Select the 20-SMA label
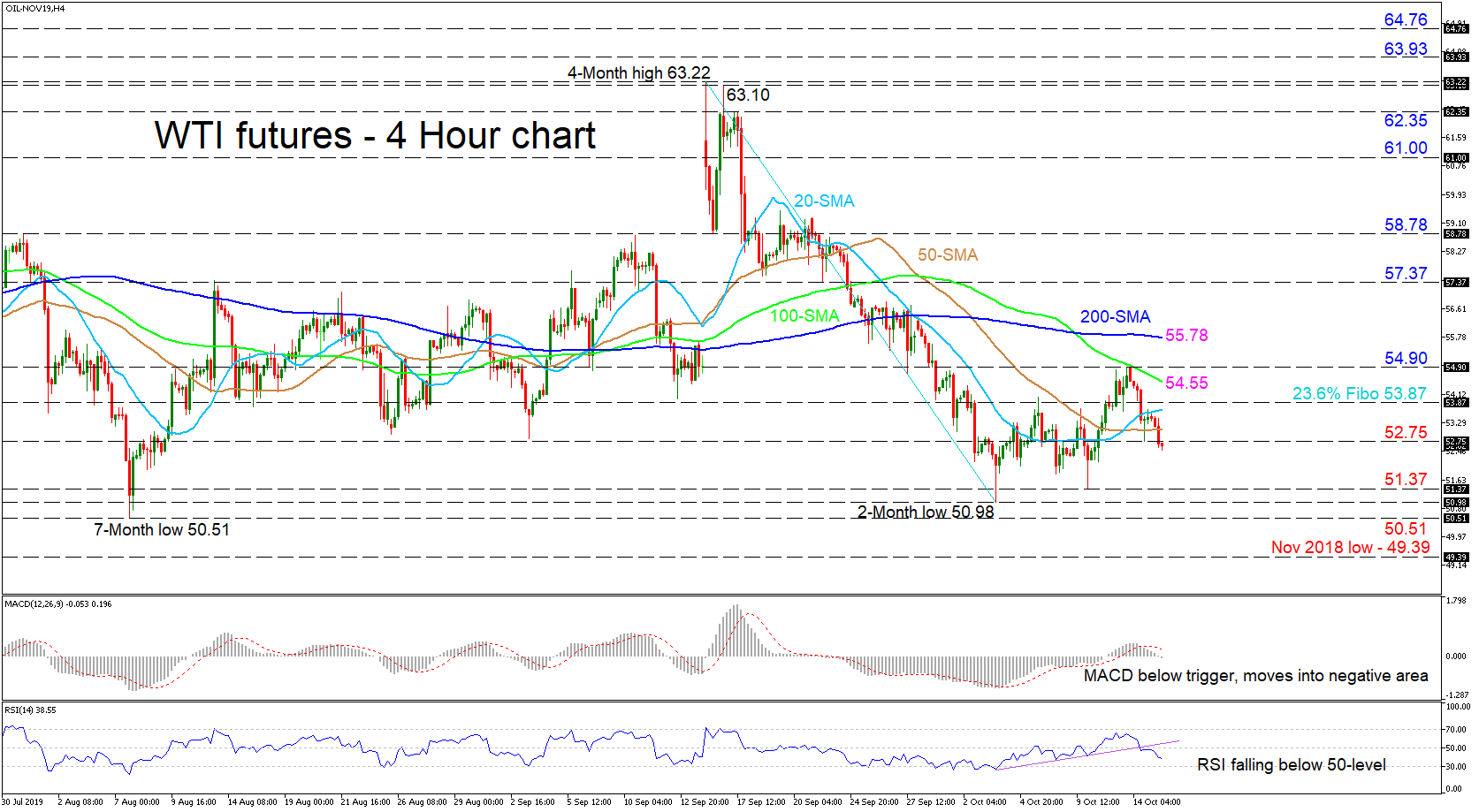 pyautogui.click(x=824, y=201)
